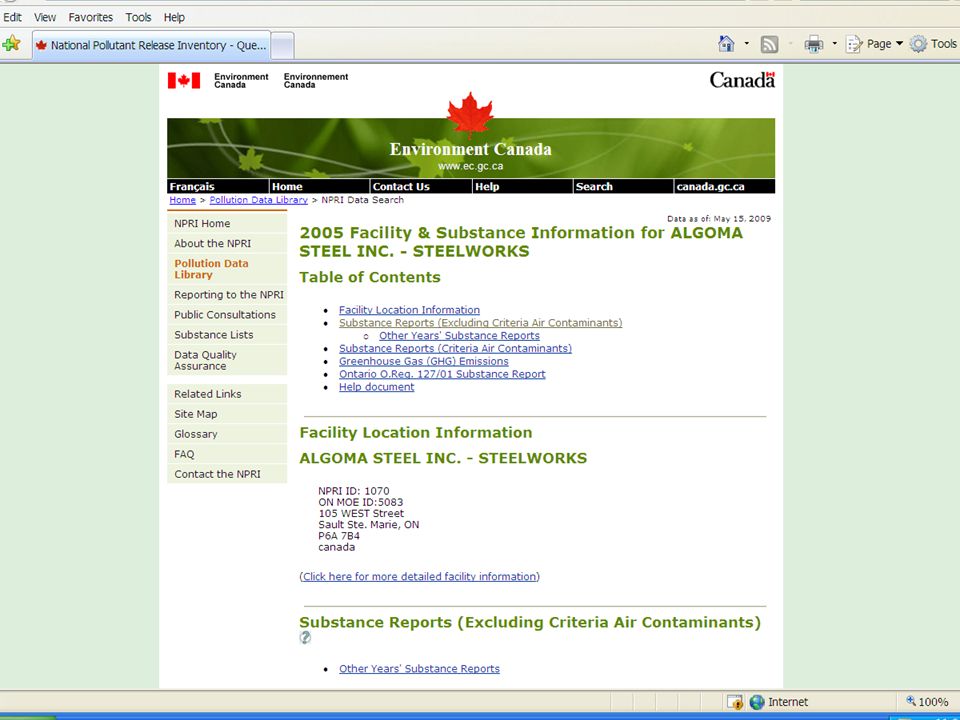Open Public Consultations sidebar item

coord(227,315)
